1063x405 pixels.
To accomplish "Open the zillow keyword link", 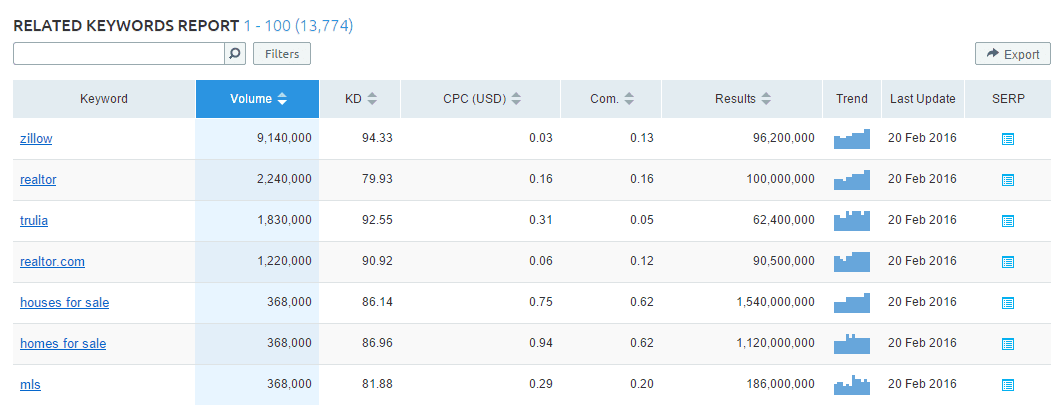I will tap(36, 139).
